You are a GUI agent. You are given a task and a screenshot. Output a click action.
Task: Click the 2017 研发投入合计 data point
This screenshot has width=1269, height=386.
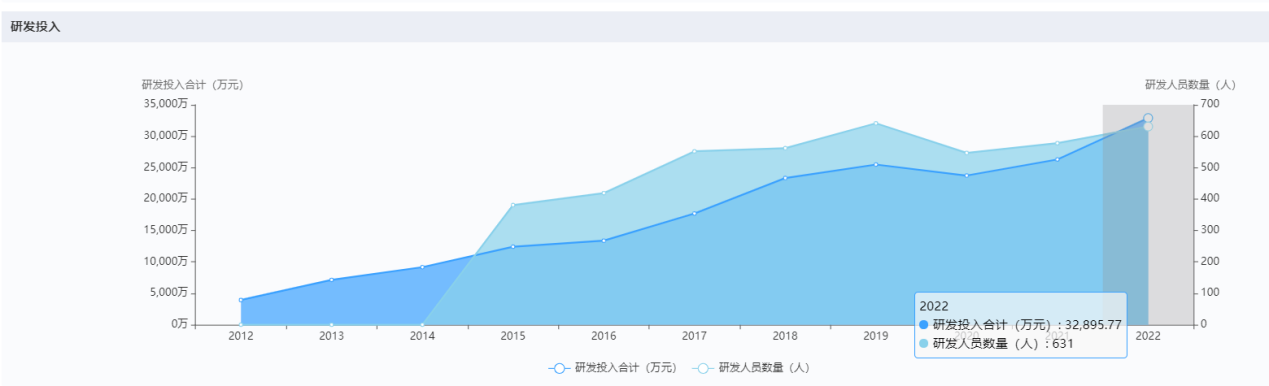click(695, 213)
